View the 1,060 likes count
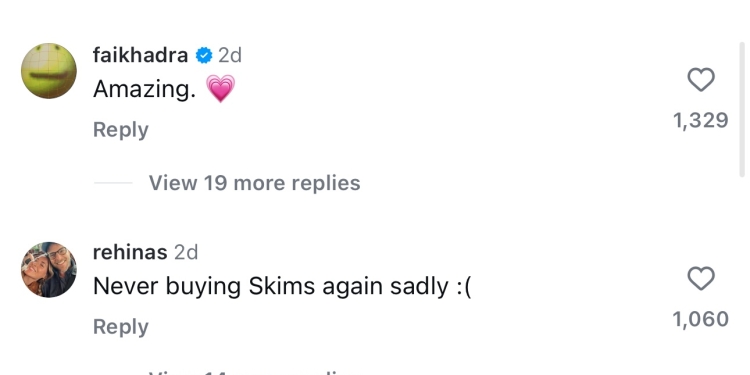The height and width of the screenshot is (375, 750). click(701, 319)
